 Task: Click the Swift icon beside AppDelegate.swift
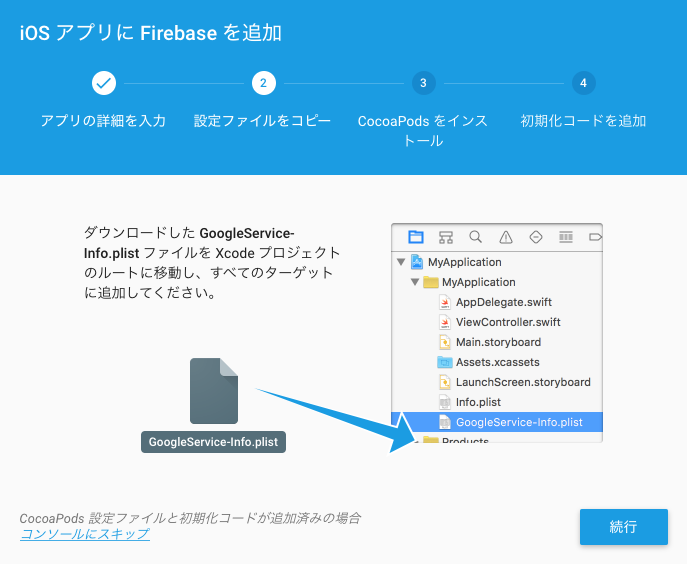click(445, 302)
